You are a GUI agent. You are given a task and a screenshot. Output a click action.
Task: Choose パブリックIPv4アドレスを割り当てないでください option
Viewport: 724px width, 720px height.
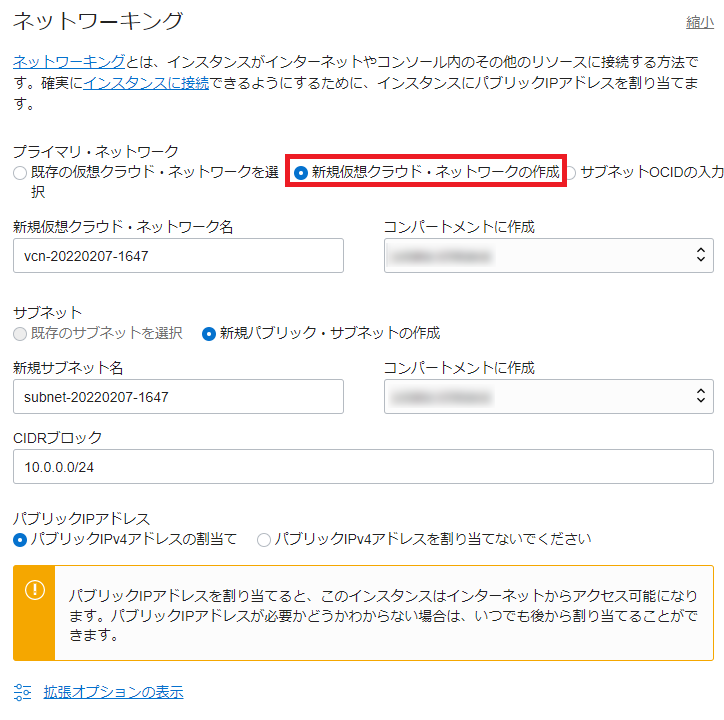[264, 539]
